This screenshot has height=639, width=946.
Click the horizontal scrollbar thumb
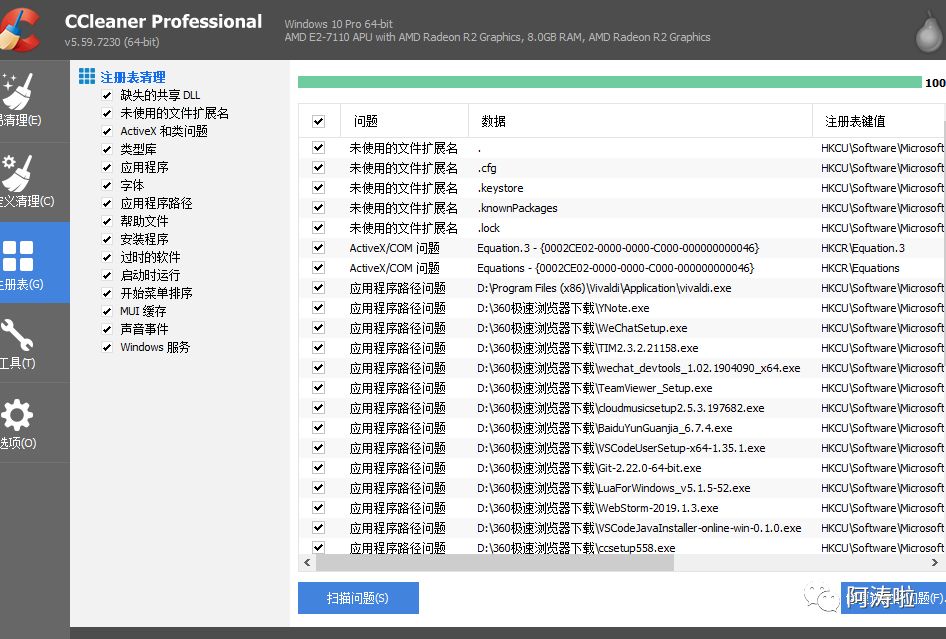pos(495,562)
